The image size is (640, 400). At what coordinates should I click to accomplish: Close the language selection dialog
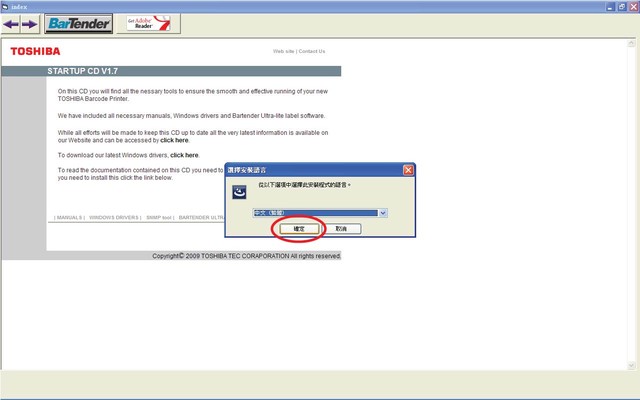tap(408, 170)
